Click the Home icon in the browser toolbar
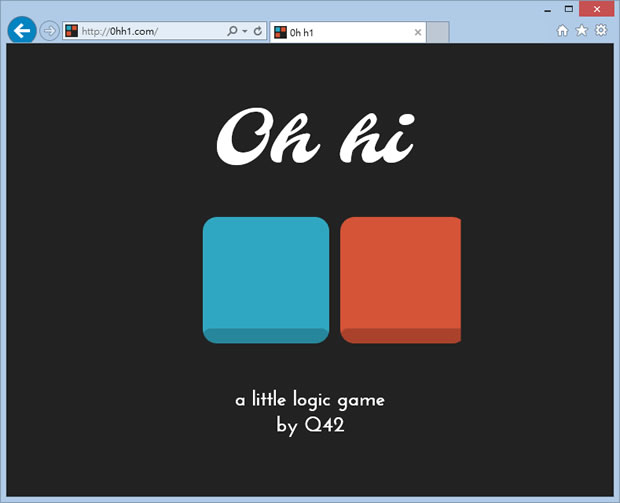This screenshot has width=620, height=503. (x=562, y=30)
